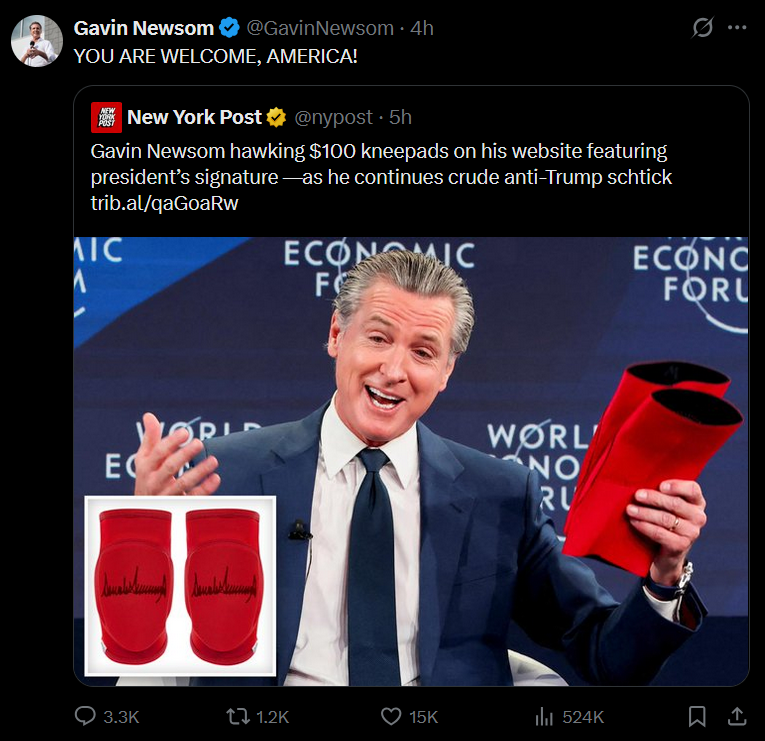Follow the trib.al/qaGoaRw article link
Image resolution: width=765 pixels, height=741 pixels.
pos(164,203)
